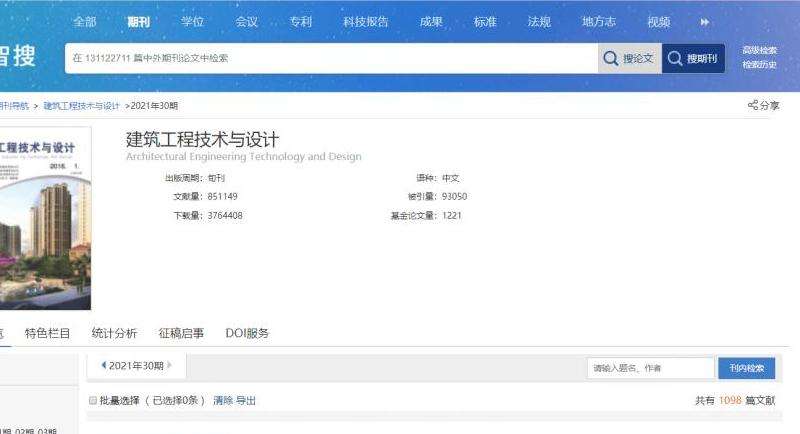This screenshot has width=800, height=434.
Task: Select the 全部 search category
Action: coord(84,22)
